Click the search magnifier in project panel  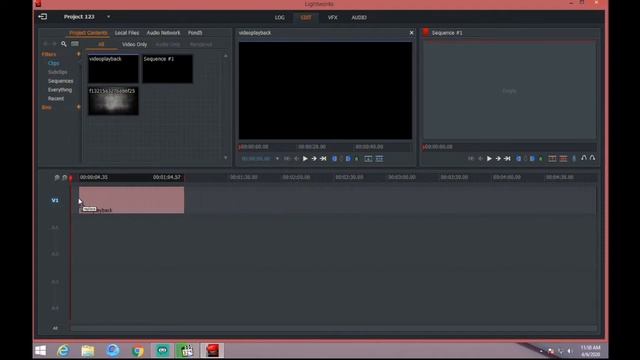(64, 44)
